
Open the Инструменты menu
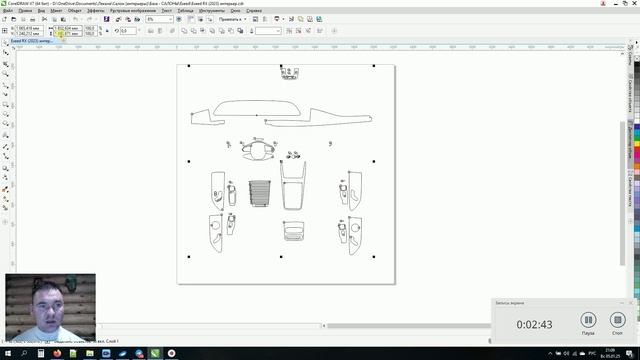(212, 11)
